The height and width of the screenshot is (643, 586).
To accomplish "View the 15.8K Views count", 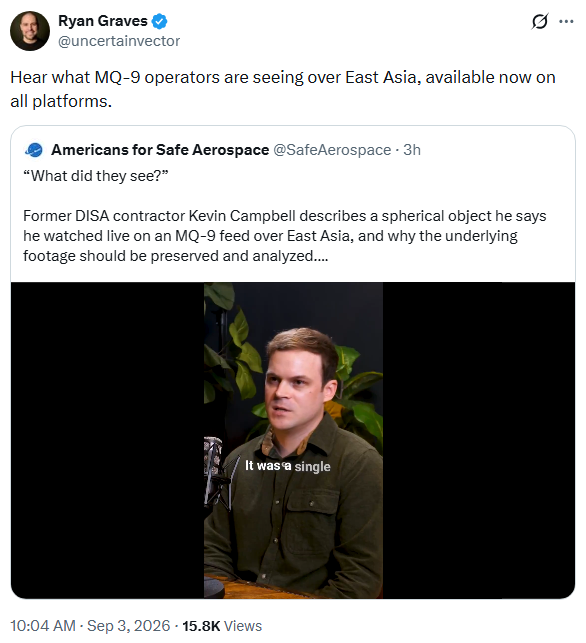I will [x=222, y=626].
